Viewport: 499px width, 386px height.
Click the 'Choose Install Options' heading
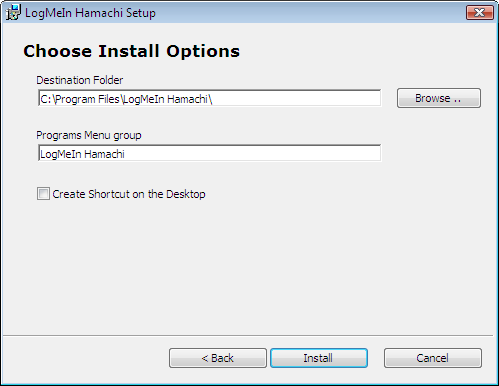[x=131, y=51]
